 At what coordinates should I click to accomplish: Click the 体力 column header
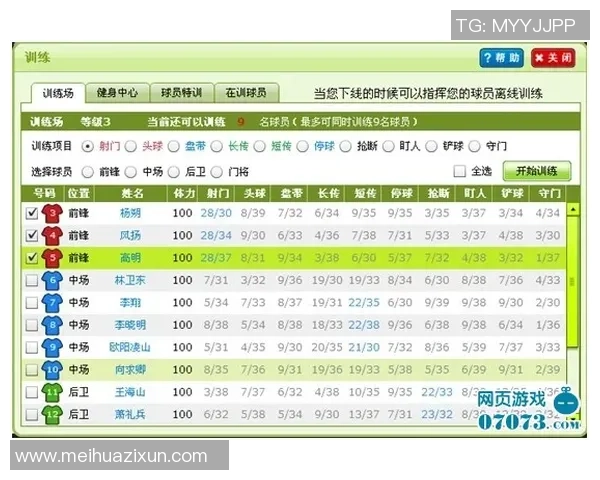[183, 193]
